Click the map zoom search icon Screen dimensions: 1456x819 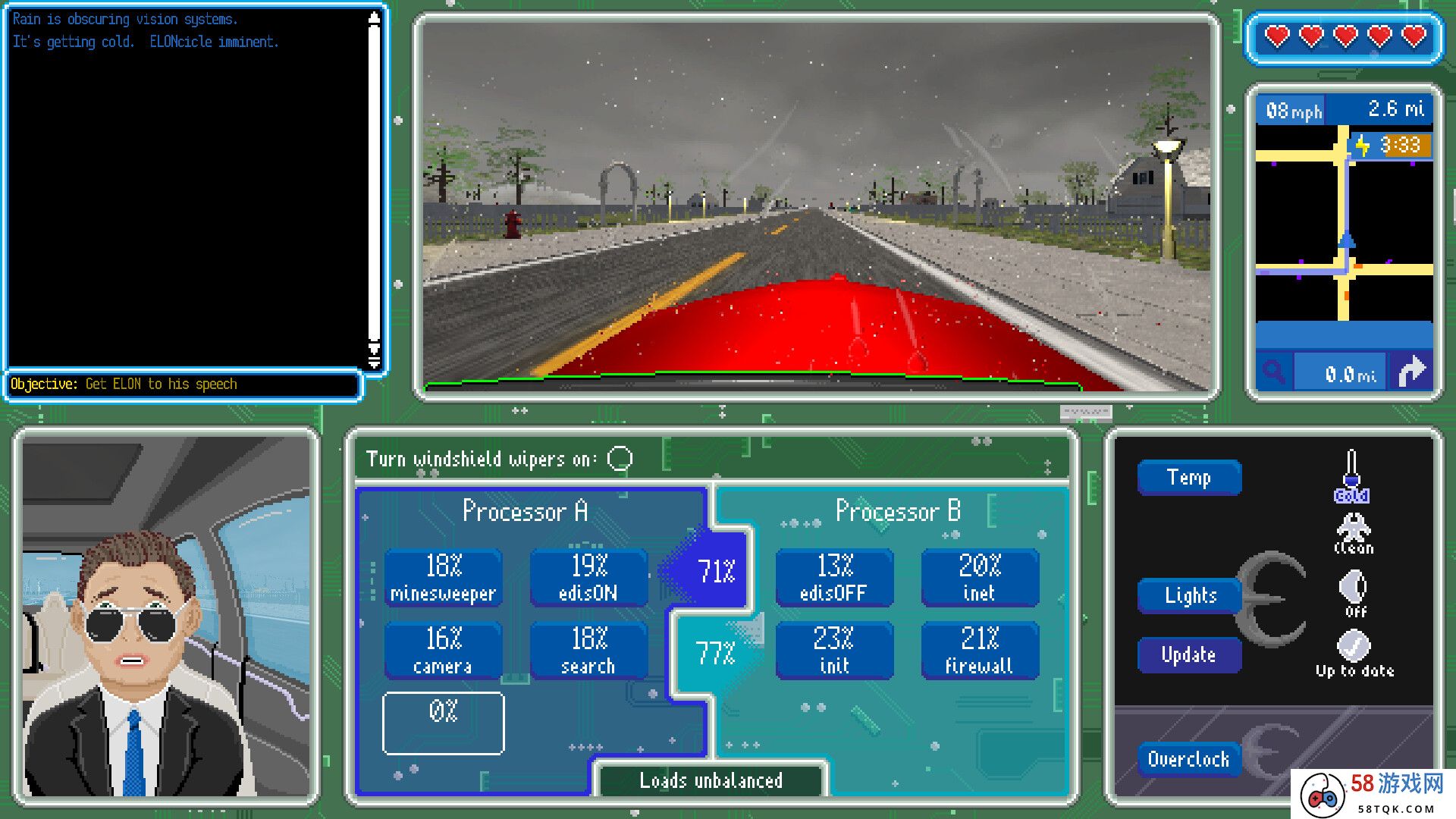[1272, 375]
